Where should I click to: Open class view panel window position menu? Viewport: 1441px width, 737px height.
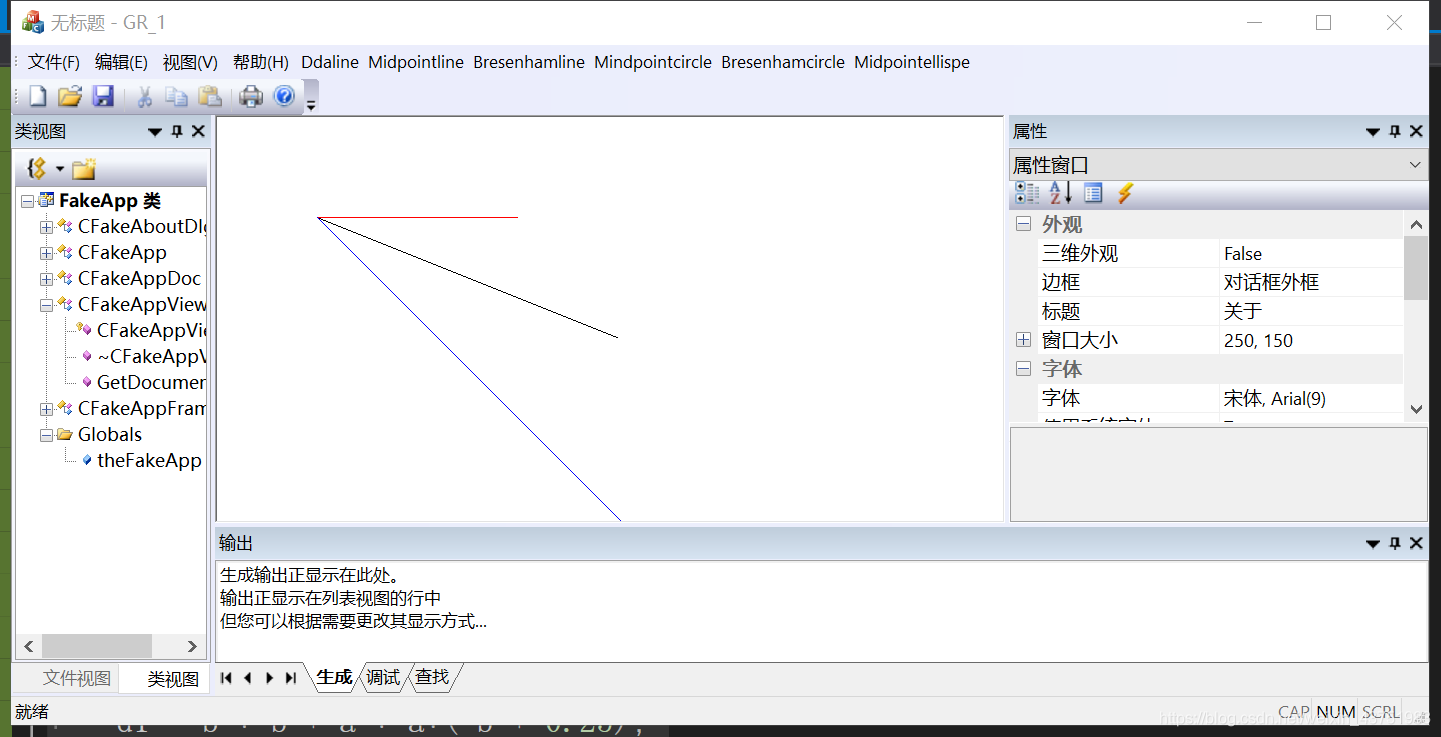point(155,132)
